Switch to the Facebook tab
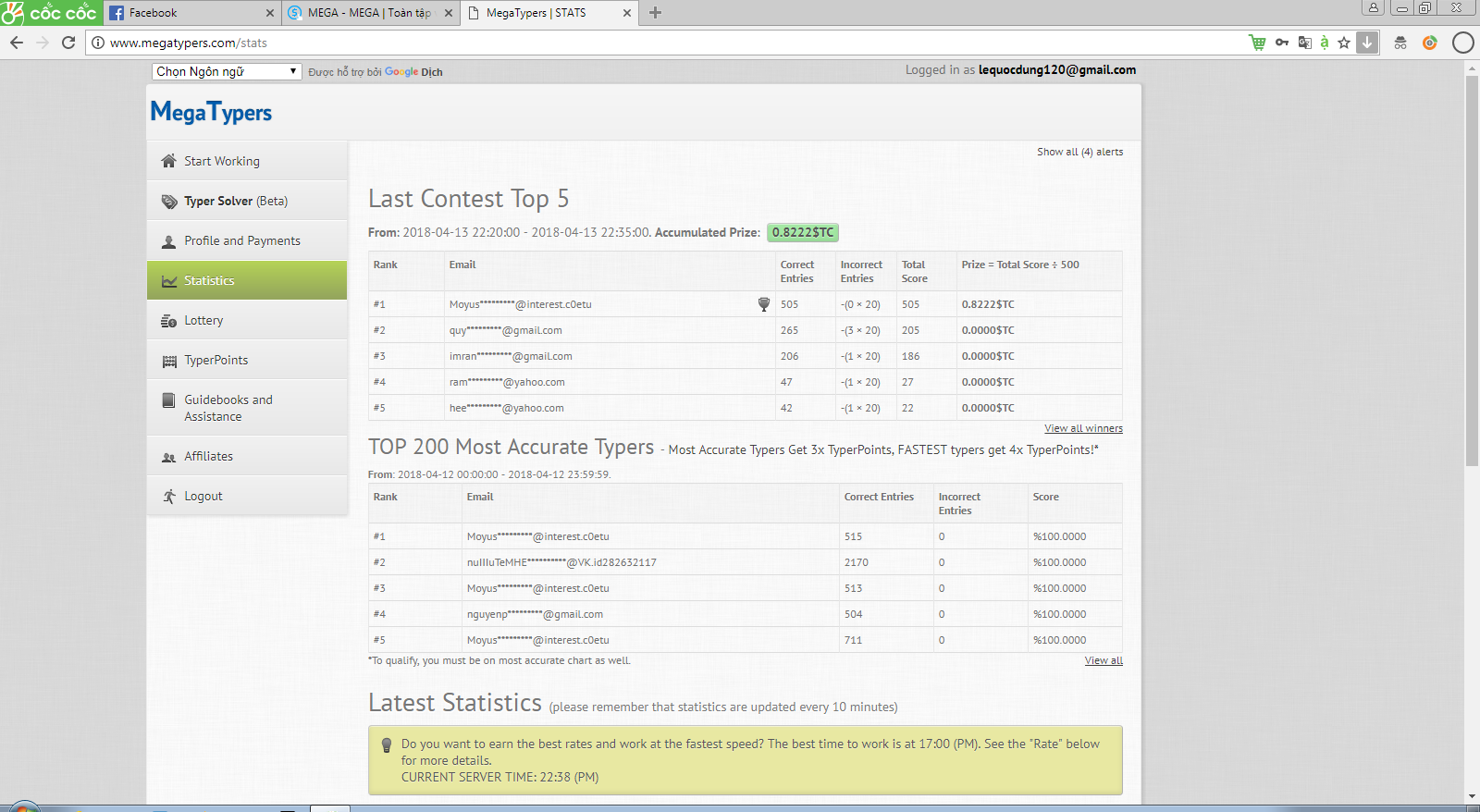Viewport: 1480px width, 812px height. tap(191, 13)
